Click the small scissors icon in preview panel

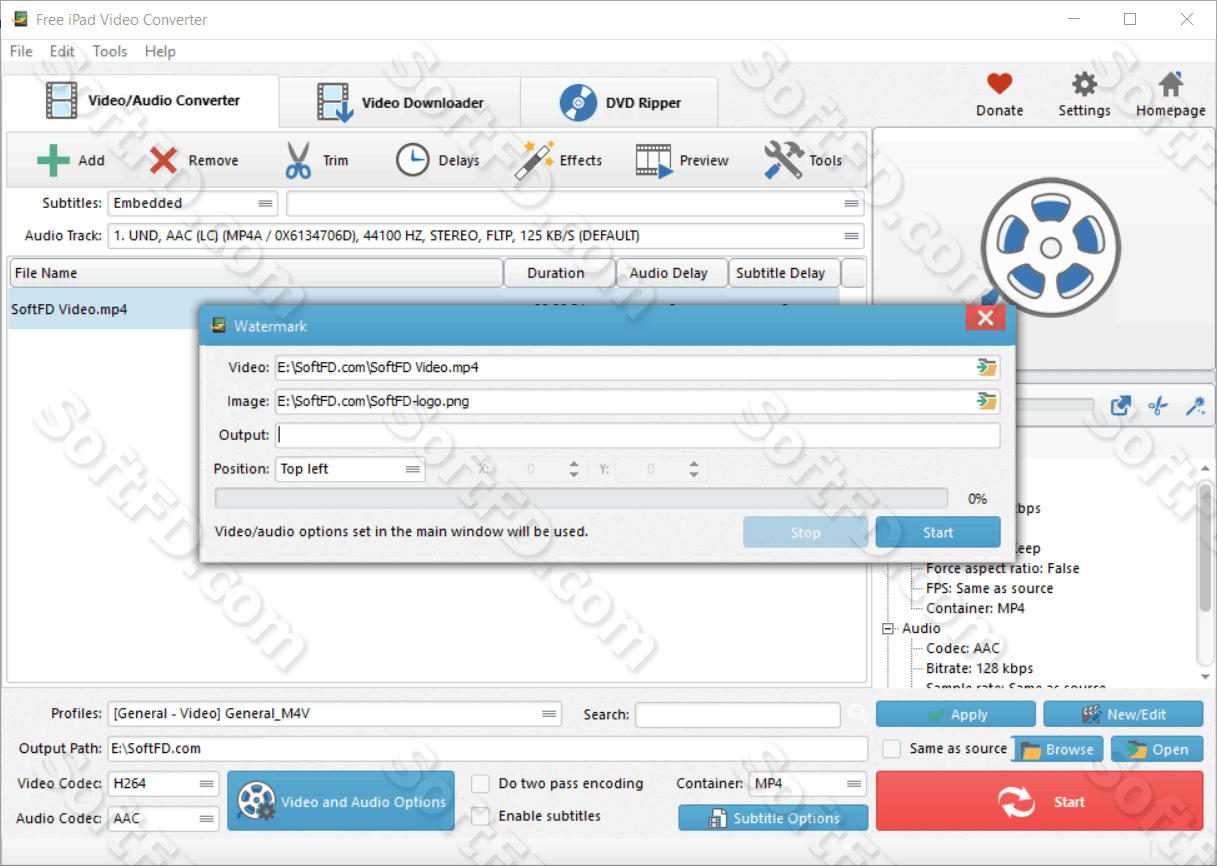pos(1158,406)
